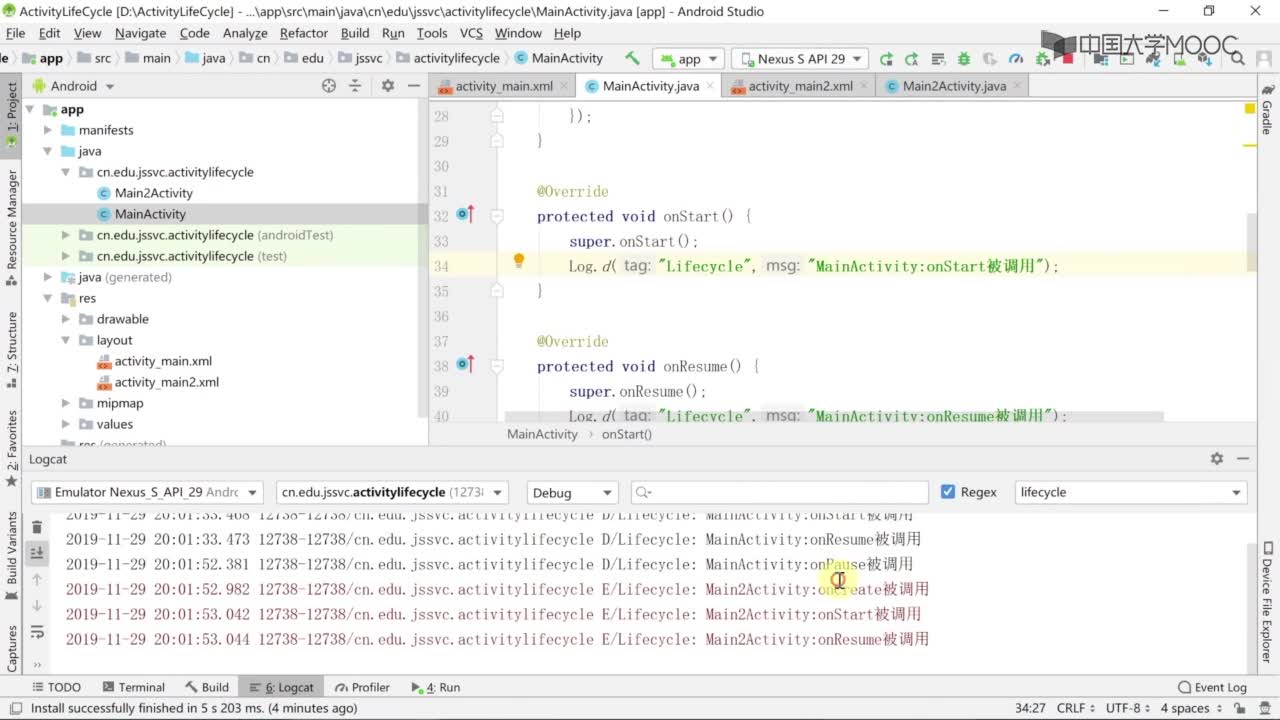Collapse the app module tree node

pyautogui.click(x=30, y=110)
